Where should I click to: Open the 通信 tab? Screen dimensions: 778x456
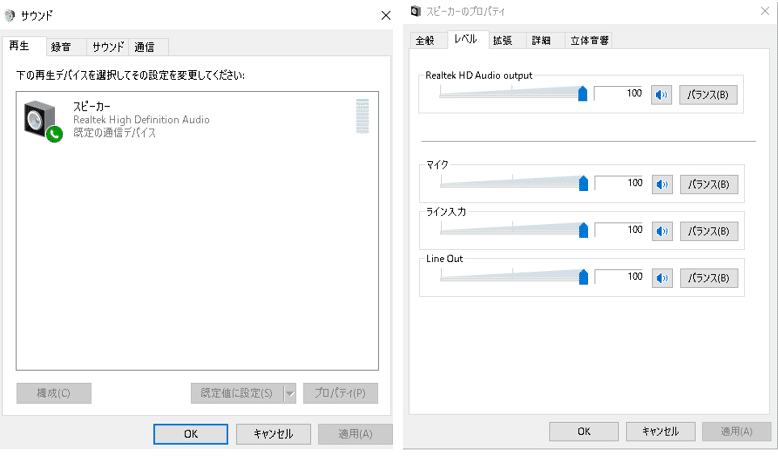click(148, 47)
